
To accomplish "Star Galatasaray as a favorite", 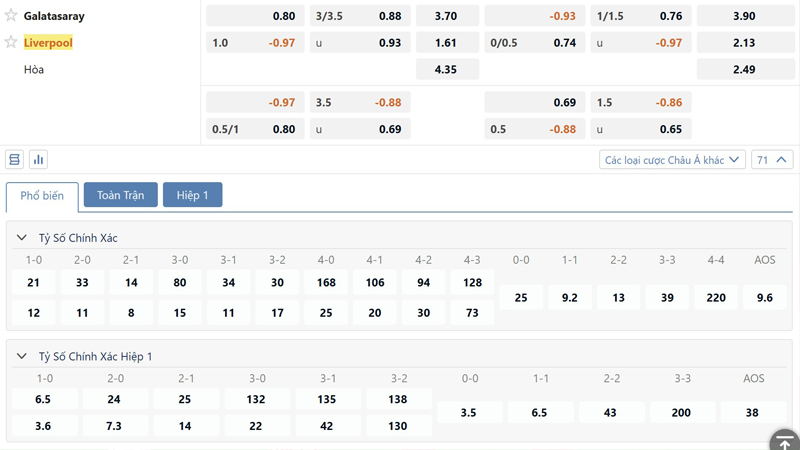I will tap(11, 15).
